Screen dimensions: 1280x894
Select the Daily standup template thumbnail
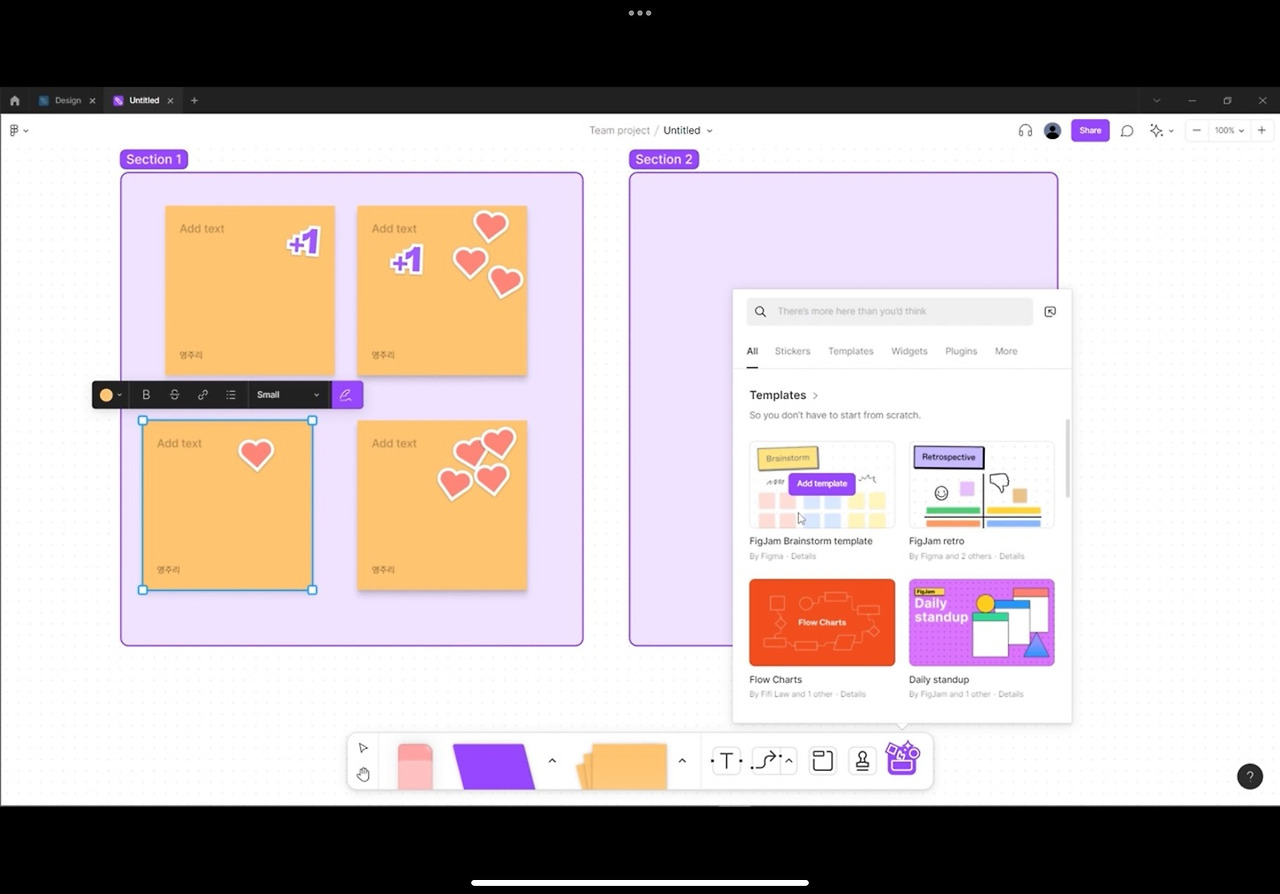pyautogui.click(x=981, y=623)
